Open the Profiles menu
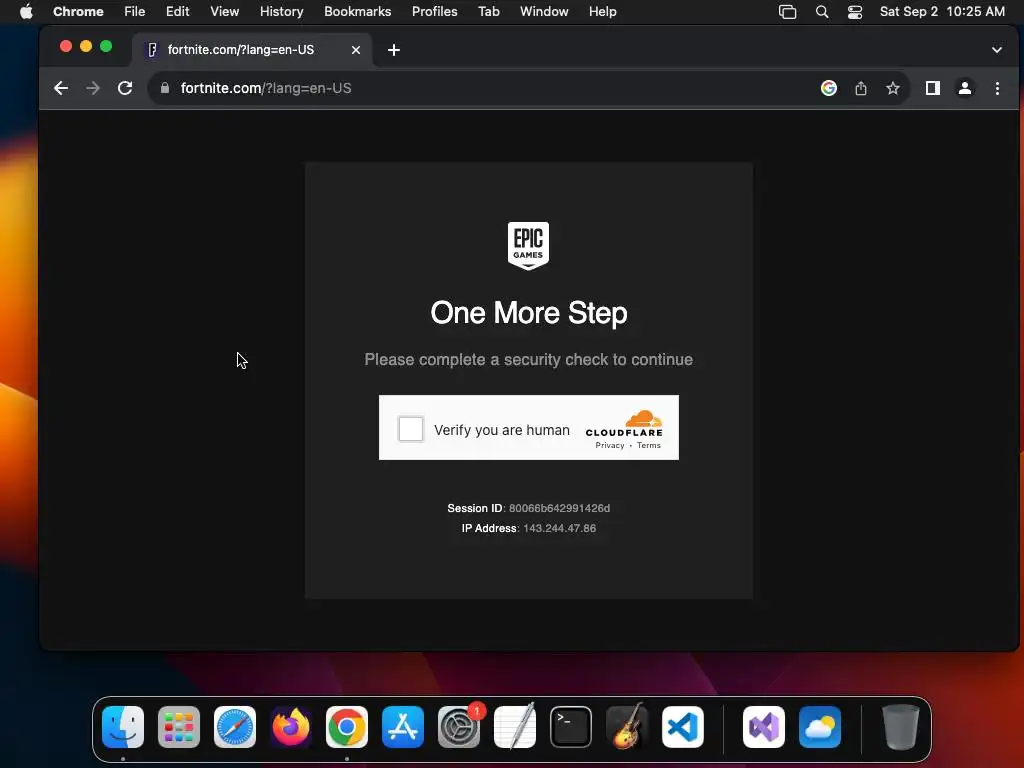1024x768 pixels. [x=434, y=12]
